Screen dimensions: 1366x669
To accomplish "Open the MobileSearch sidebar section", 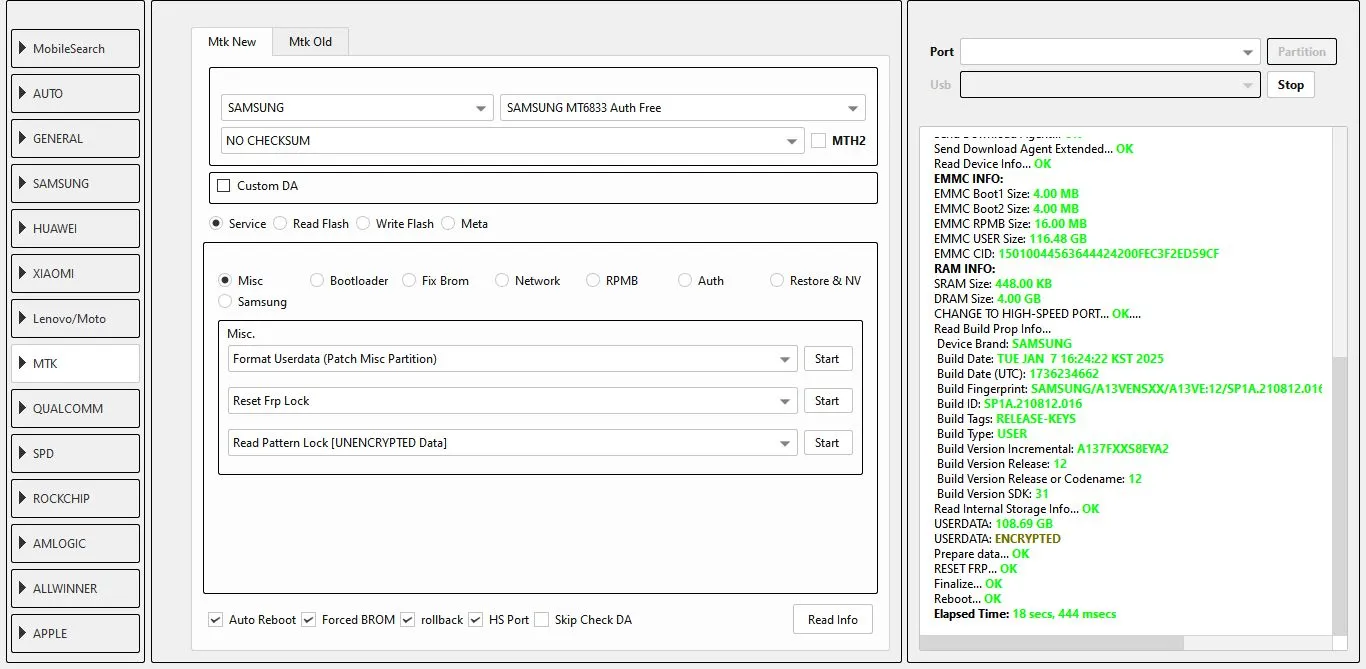I will [x=75, y=48].
